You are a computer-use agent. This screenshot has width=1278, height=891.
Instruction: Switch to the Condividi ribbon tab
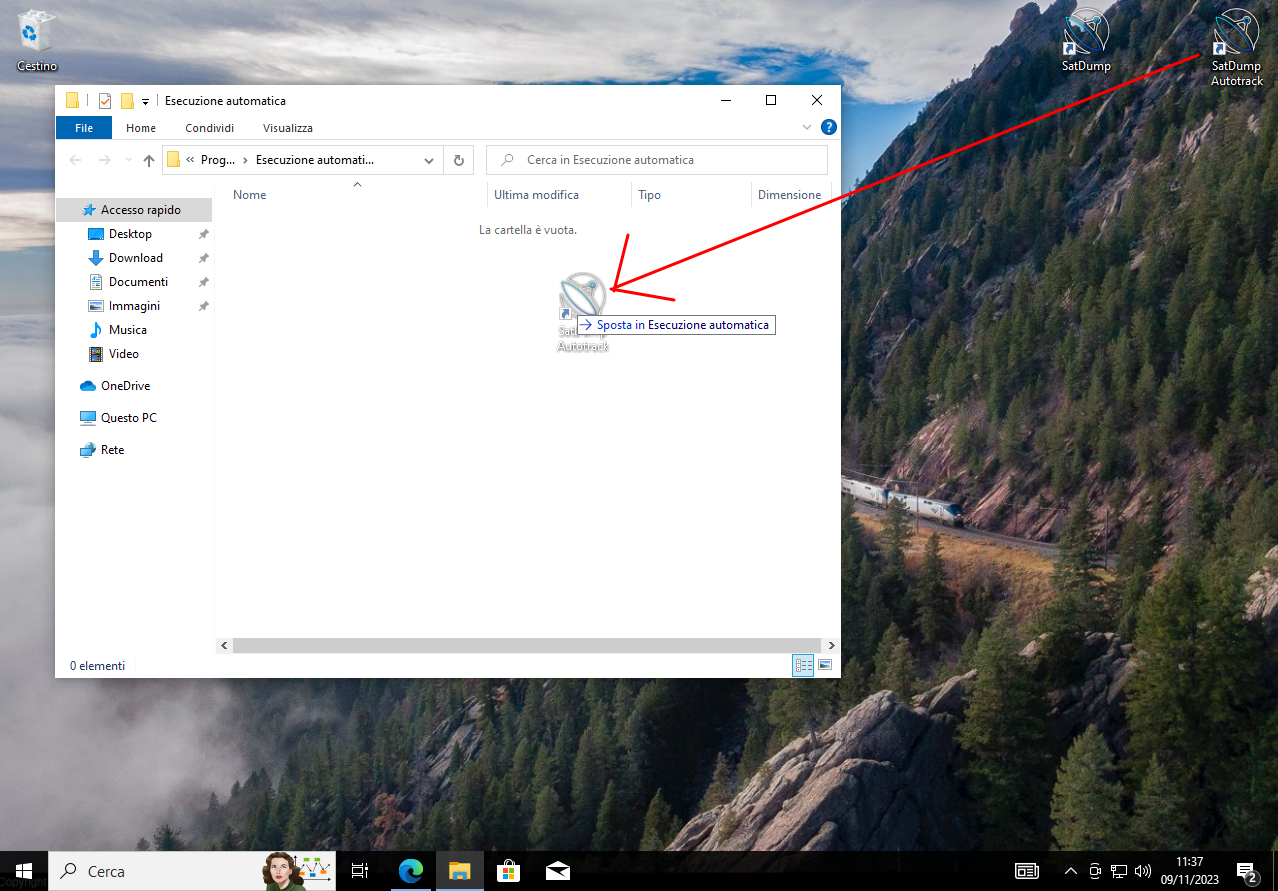pos(210,128)
